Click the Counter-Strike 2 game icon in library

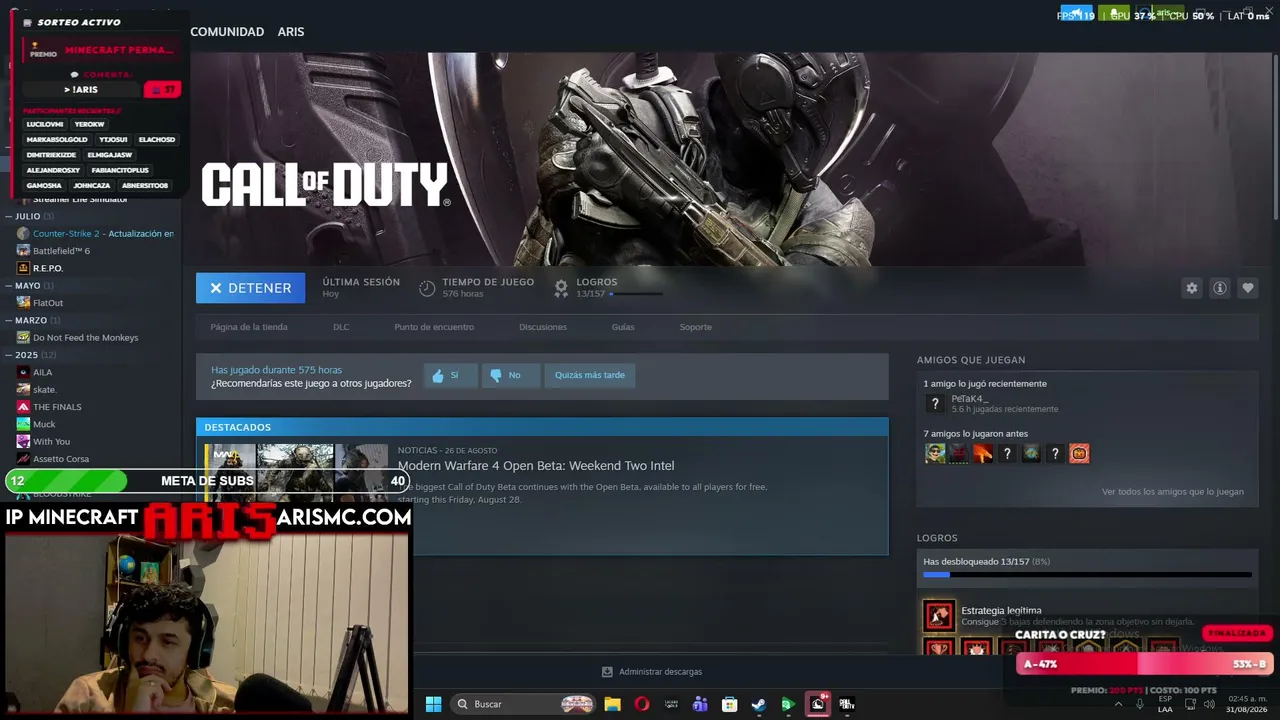(23, 233)
